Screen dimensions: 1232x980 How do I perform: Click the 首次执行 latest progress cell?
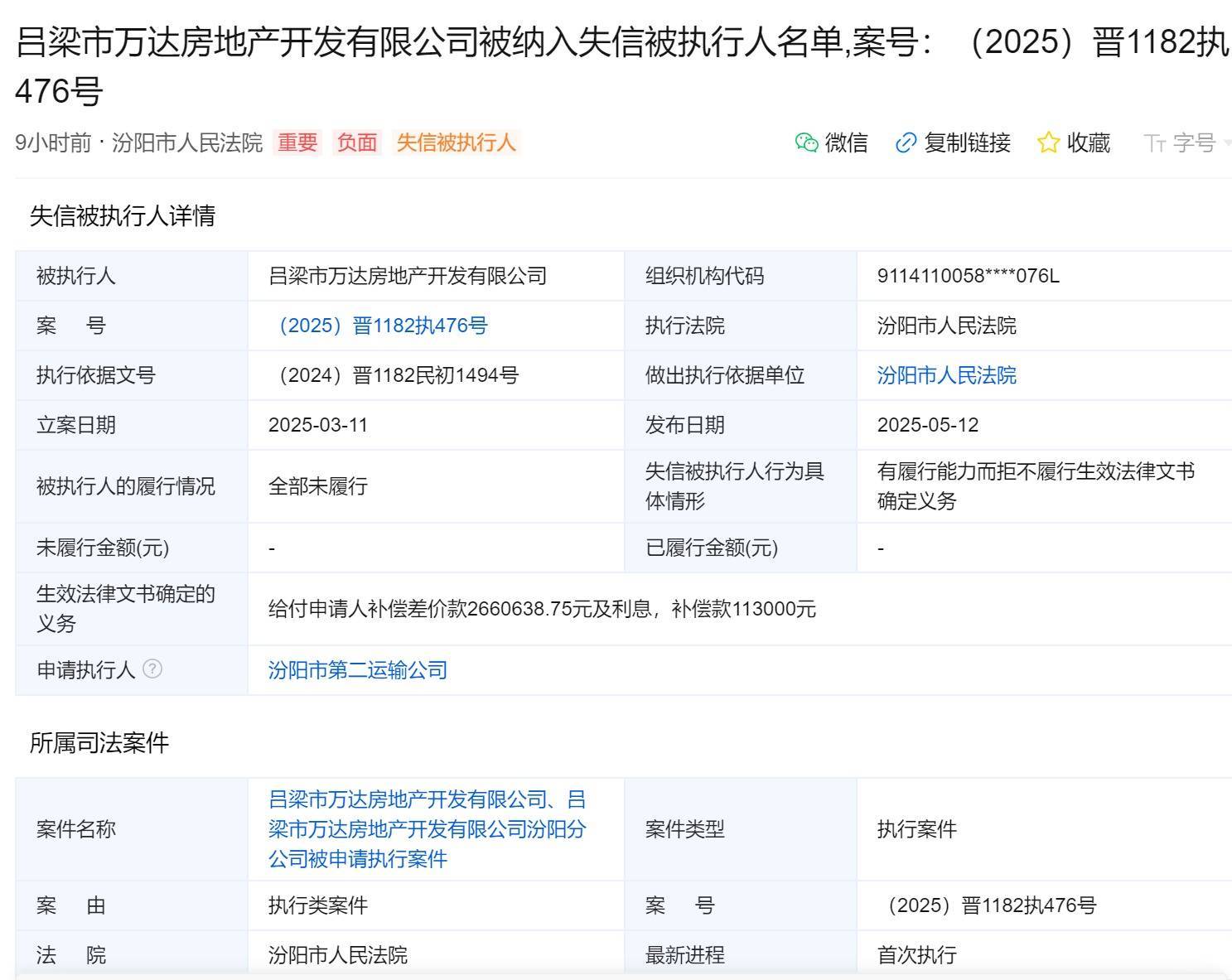click(x=916, y=954)
